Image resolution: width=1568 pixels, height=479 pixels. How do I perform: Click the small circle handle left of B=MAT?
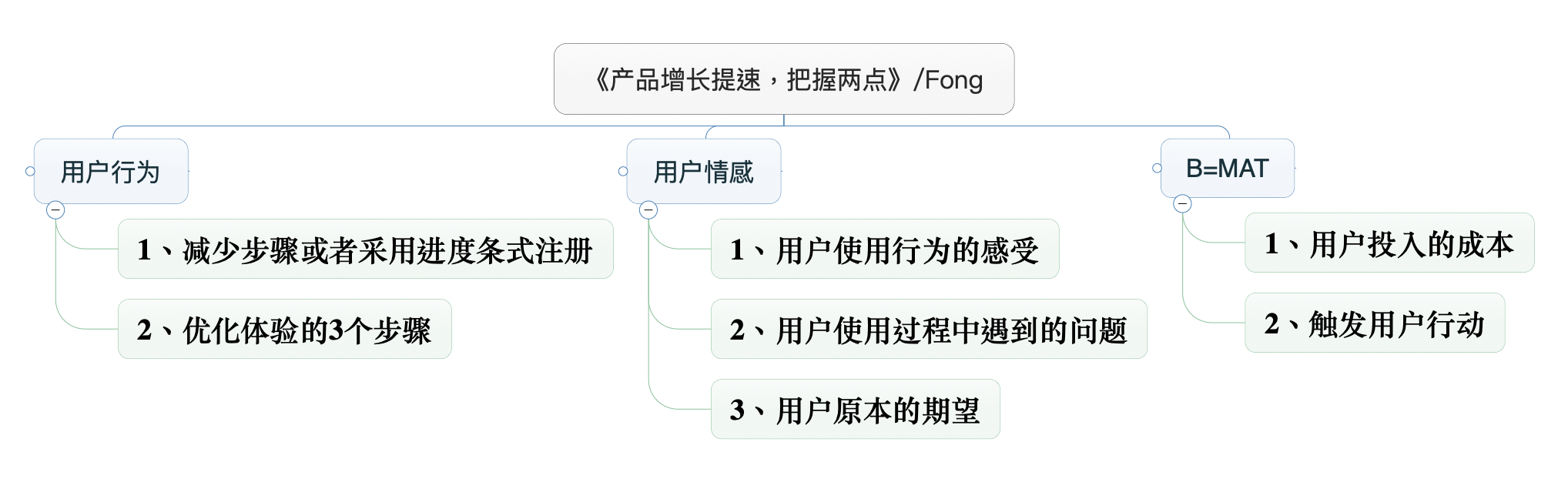click(1157, 168)
